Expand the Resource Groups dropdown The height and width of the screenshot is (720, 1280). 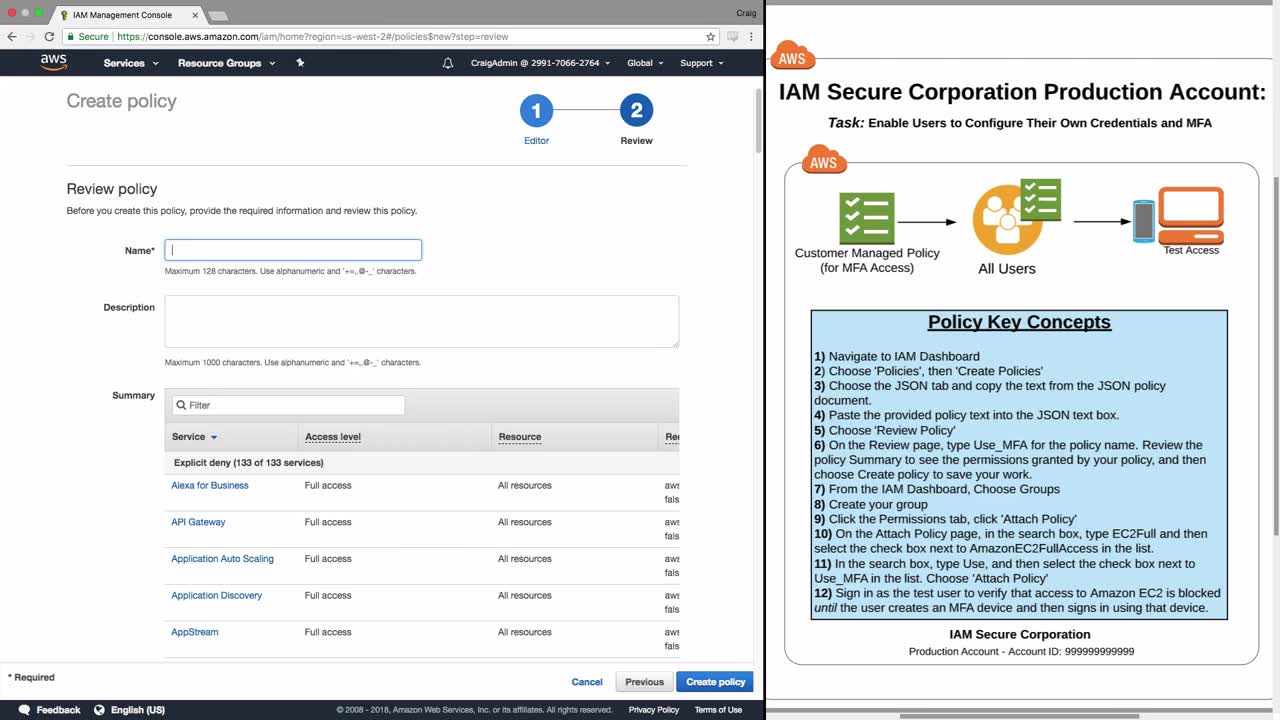(x=227, y=63)
